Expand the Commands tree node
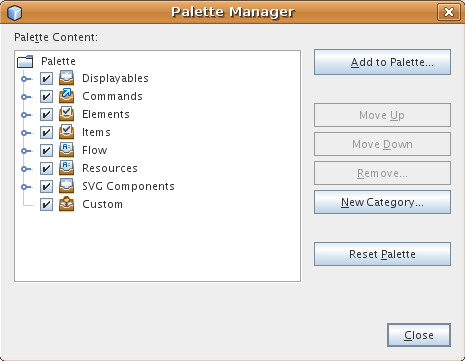The width and height of the screenshot is (465, 361). pyautogui.click(x=24, y=97)
